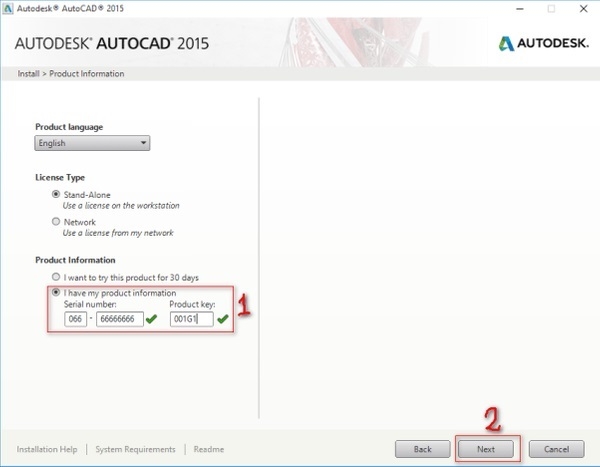The width and height of the screenshot is (600, 467).
Task: Open the Product language dropdown
Action: 92,143
